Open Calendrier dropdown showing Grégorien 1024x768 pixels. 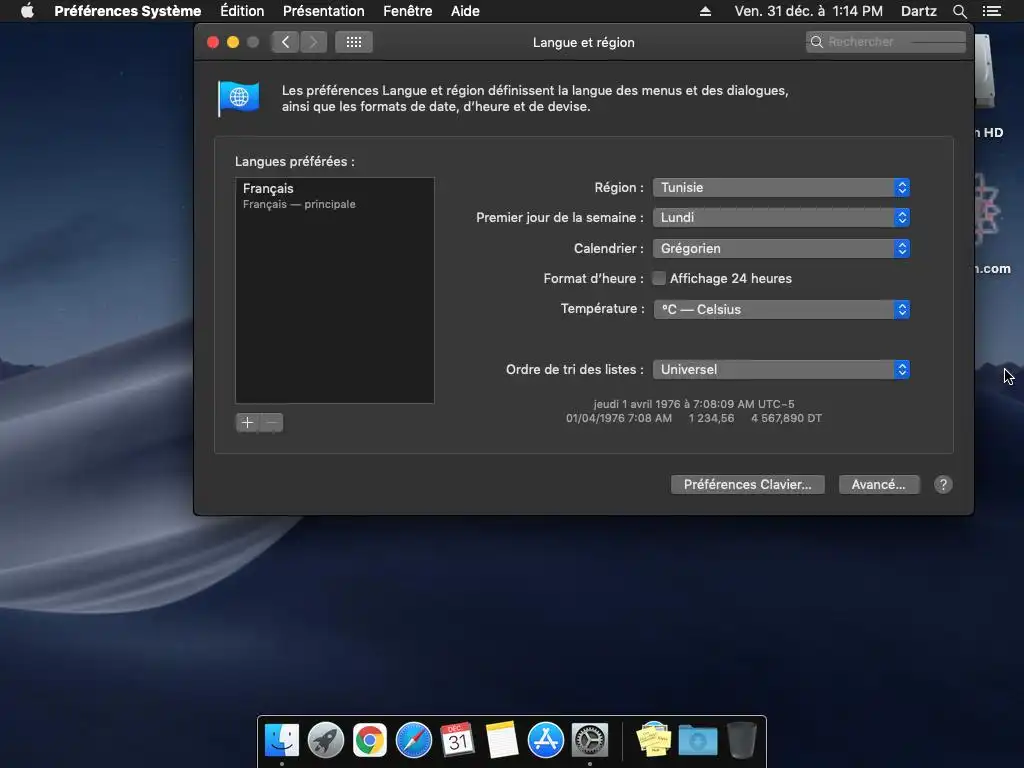point(781,248)
